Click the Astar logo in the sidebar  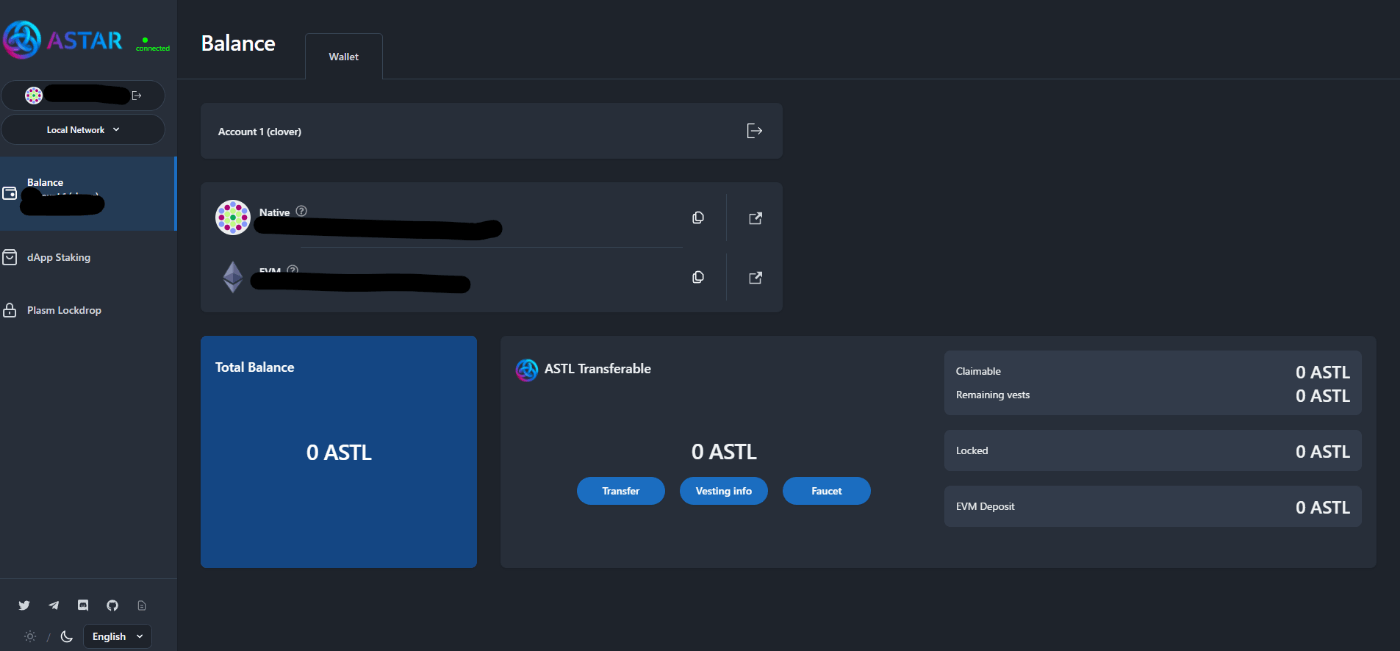click(63, 40)
